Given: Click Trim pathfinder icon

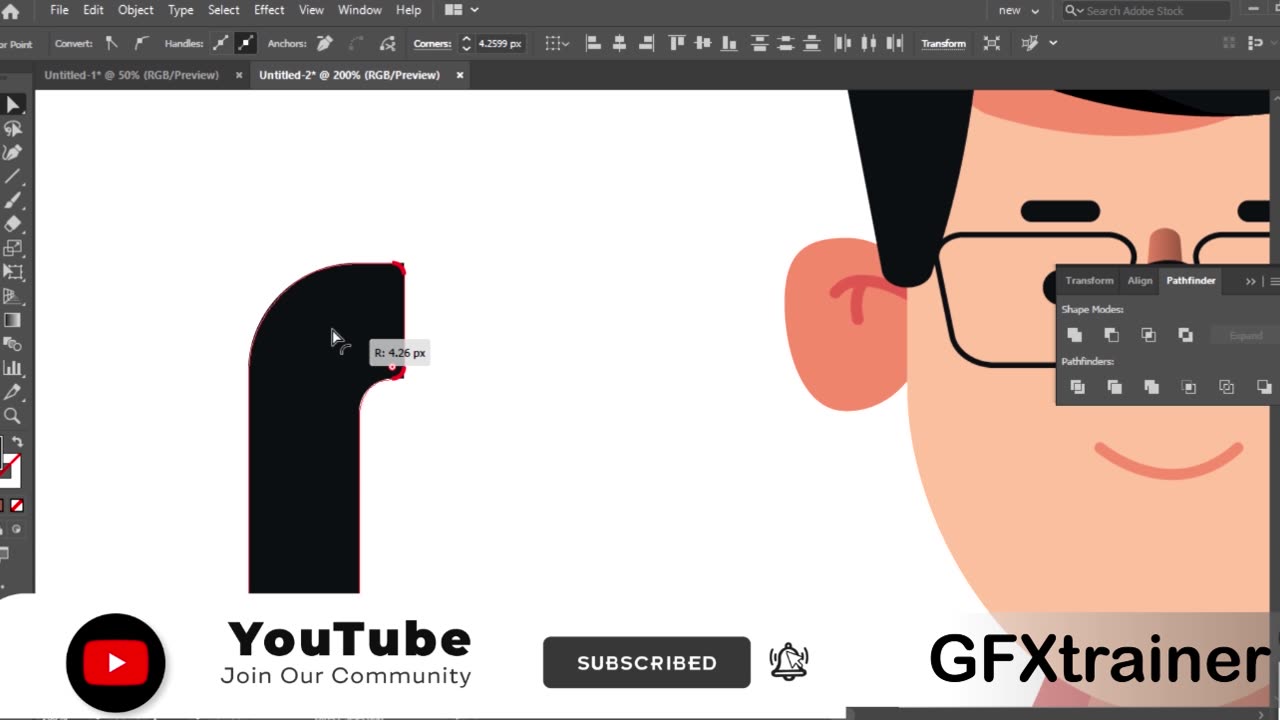Looking at the screenshot, I should tap(1115, 387).
